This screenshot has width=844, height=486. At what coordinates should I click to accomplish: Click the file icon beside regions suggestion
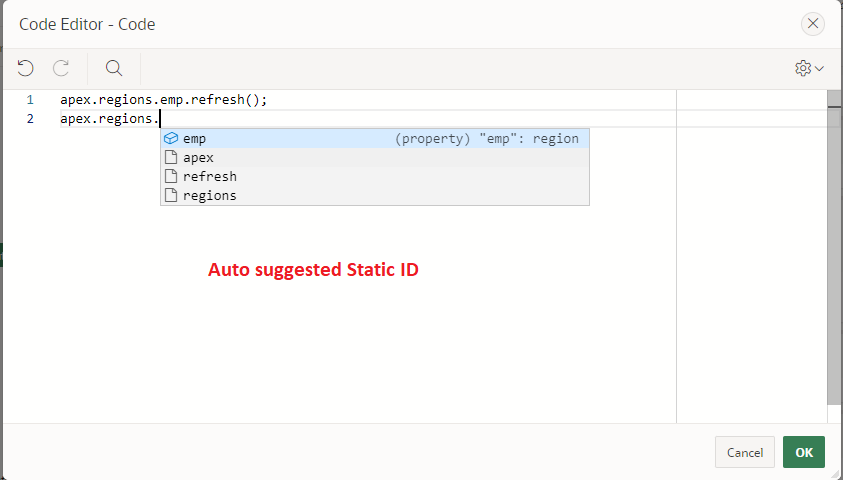(x=170, y=196)
